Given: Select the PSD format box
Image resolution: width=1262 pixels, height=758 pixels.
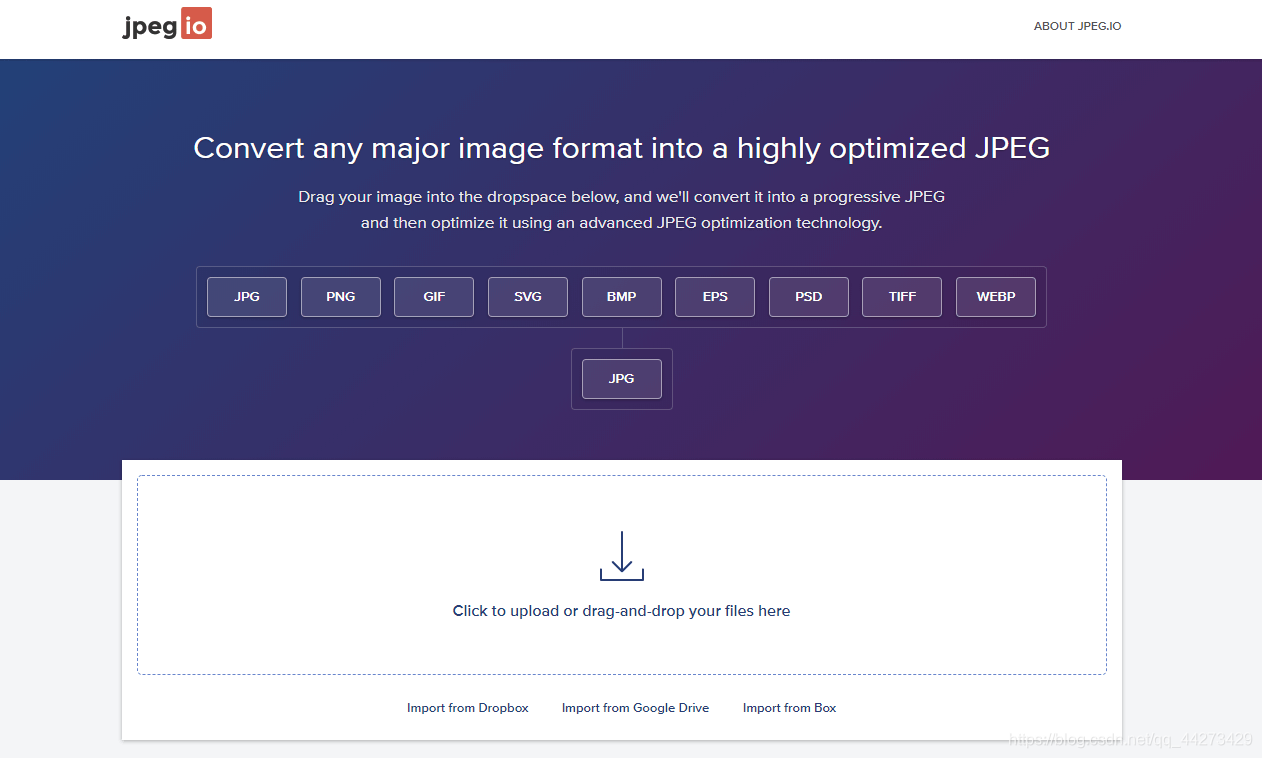Looking at the screenshot, I should 809,297.
